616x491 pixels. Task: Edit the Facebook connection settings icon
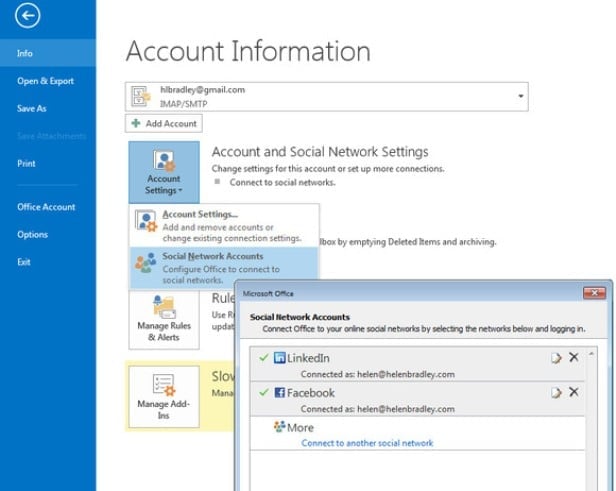pos(556,392)
